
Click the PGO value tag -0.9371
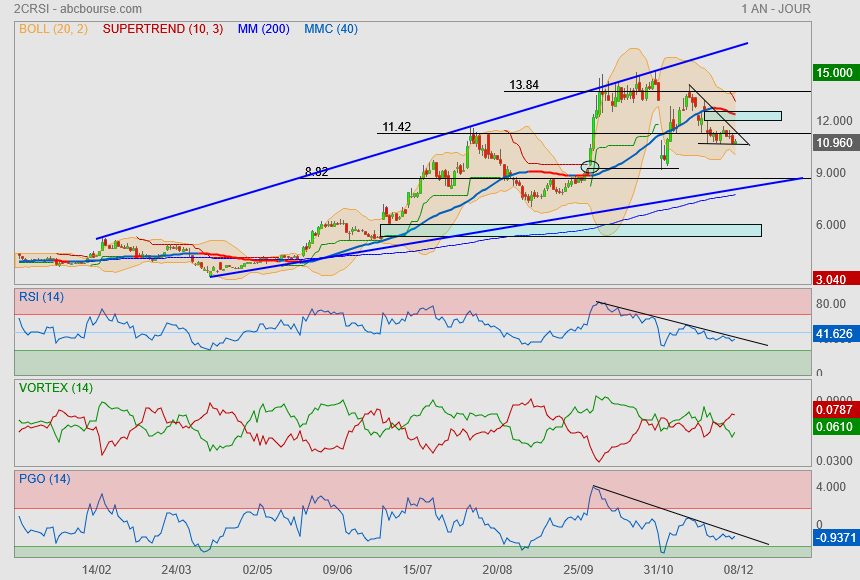click(x=835, y=537)
